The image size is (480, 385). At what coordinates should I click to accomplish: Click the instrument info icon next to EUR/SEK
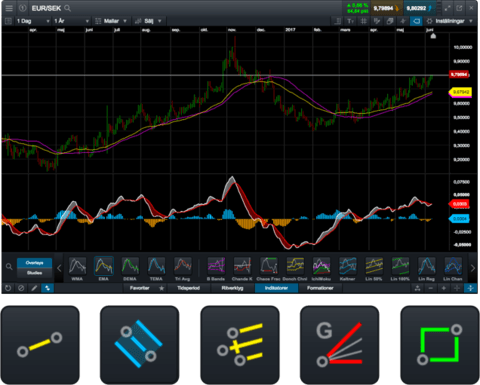23,8
